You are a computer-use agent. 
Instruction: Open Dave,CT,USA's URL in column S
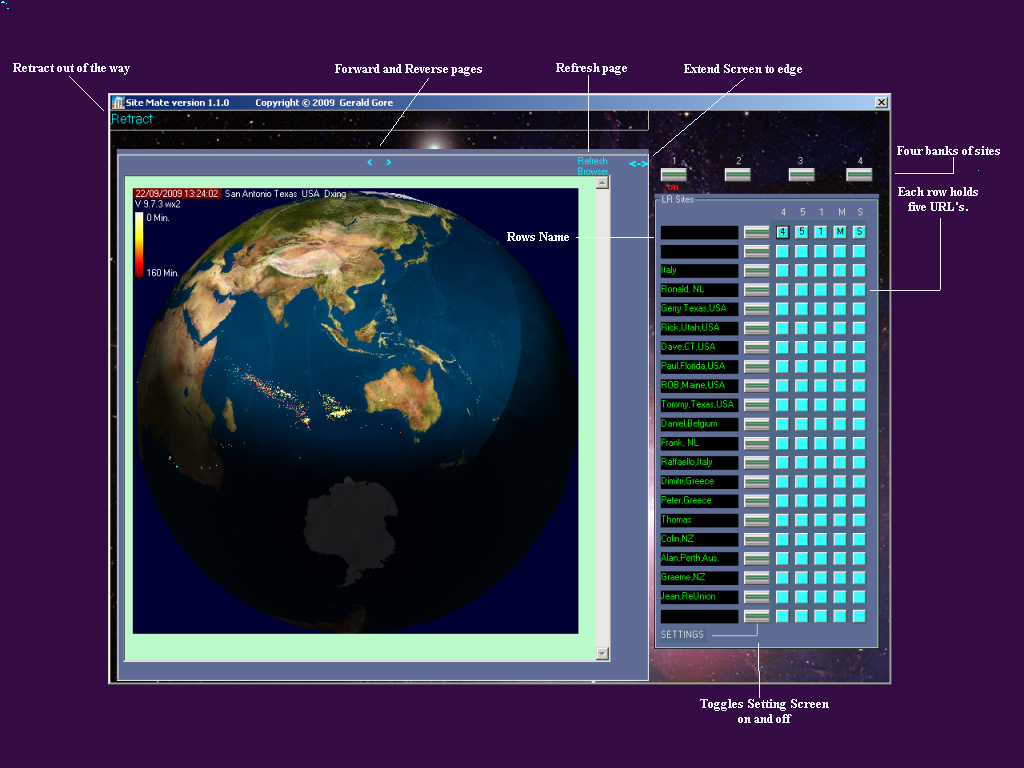pyautogui.click(x=859, y=347)
